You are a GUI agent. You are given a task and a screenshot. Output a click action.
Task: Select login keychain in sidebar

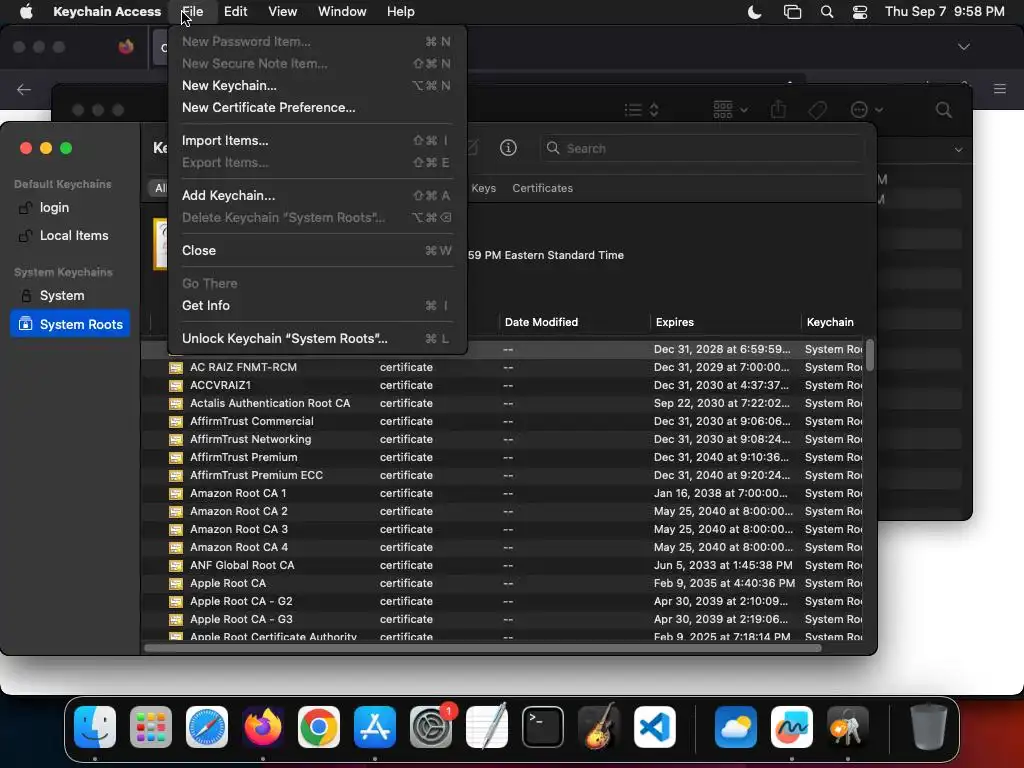(x=70, y=207)
